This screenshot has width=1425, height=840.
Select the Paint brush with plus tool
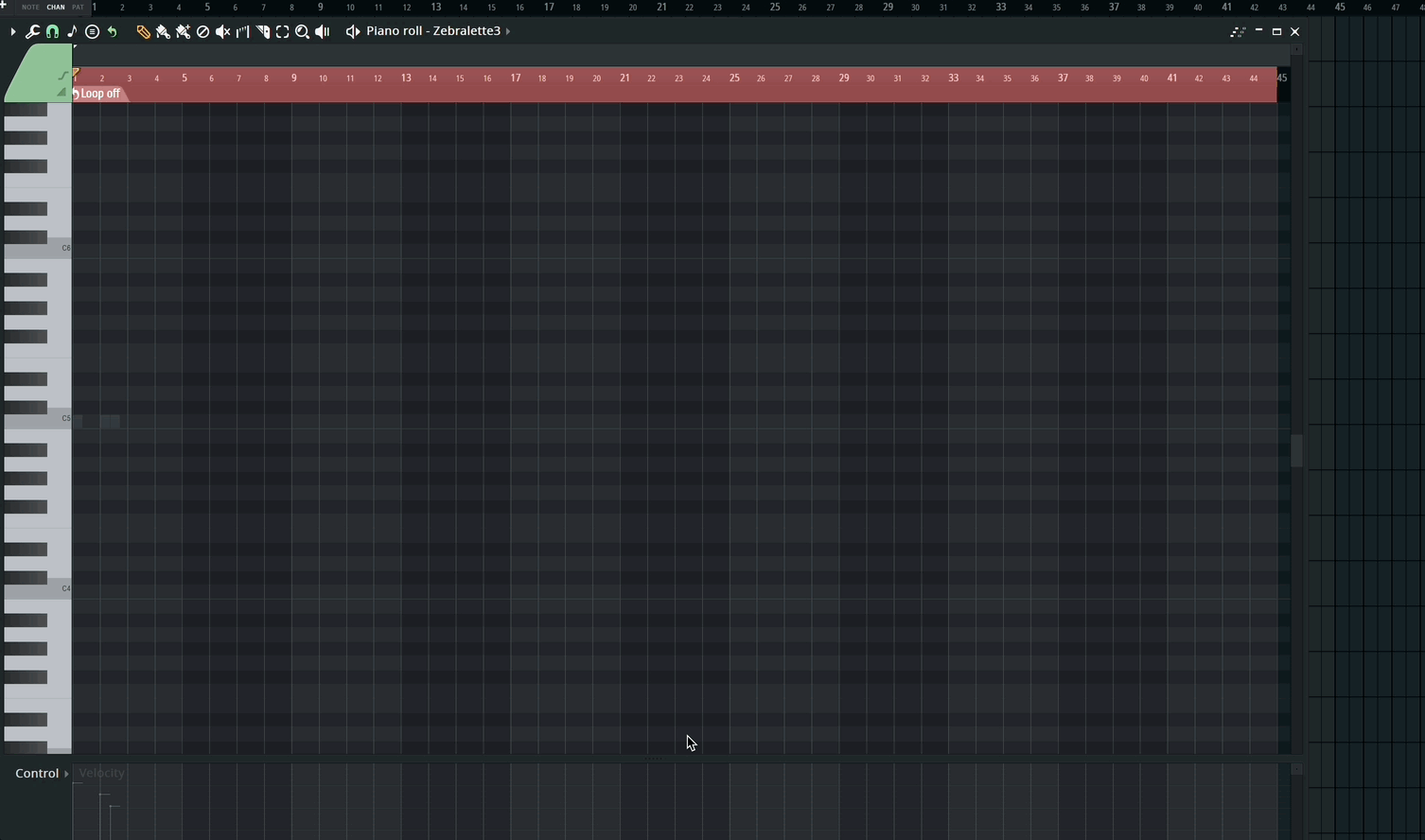point(183,32)
